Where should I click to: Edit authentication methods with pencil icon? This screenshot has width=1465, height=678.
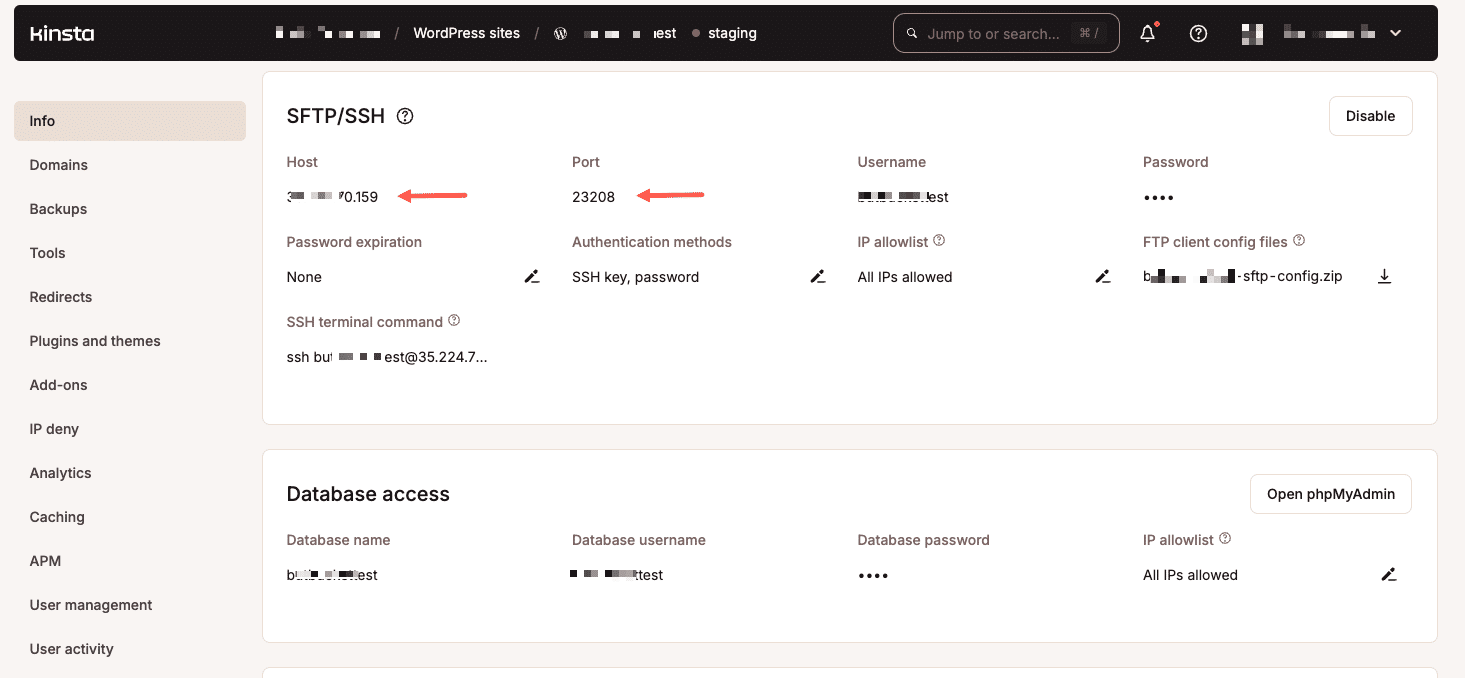pyautogui.click(x=817, y=277)
